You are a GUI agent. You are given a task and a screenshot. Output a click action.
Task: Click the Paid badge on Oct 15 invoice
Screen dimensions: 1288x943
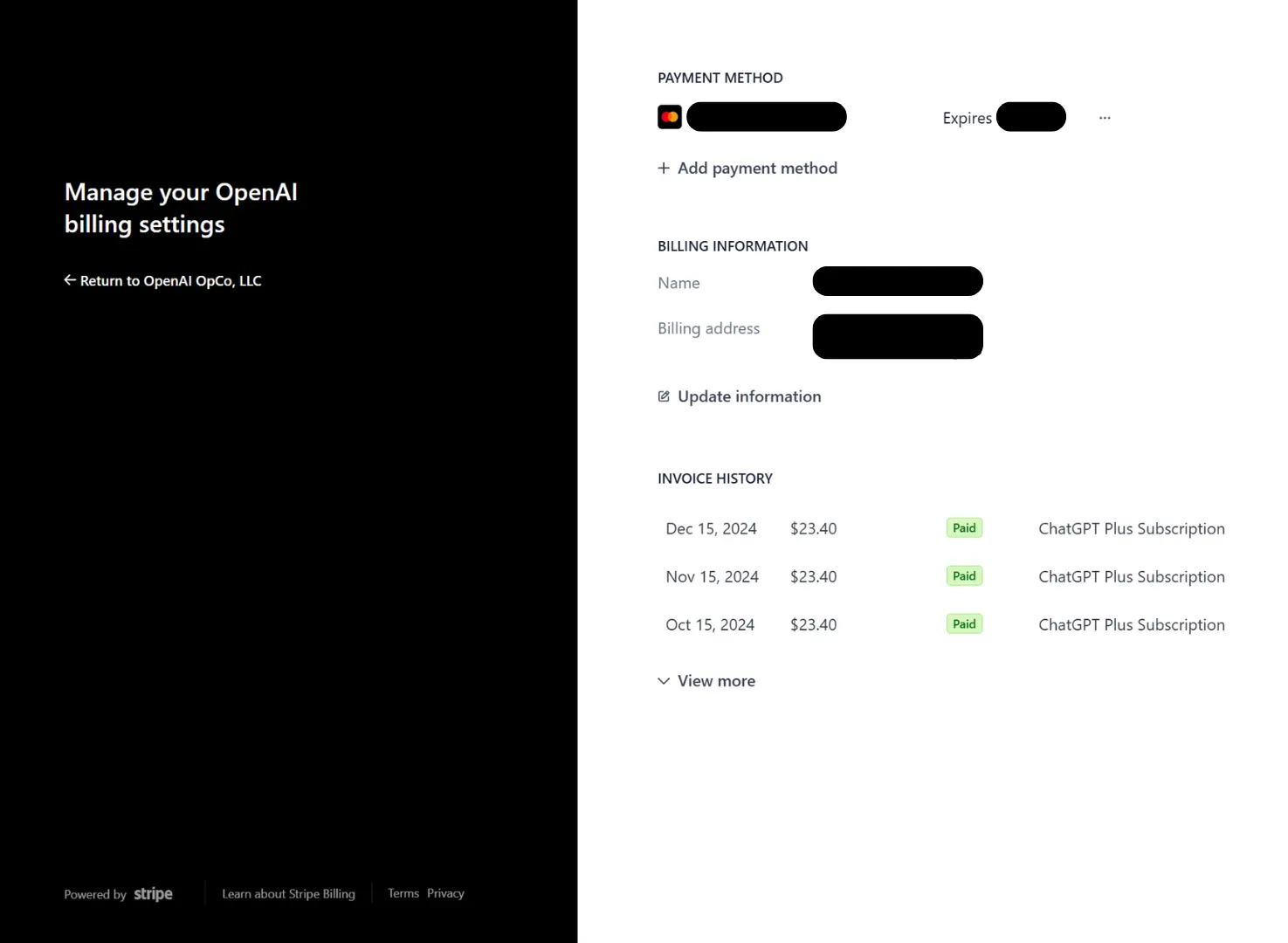[x=963, y=623]
